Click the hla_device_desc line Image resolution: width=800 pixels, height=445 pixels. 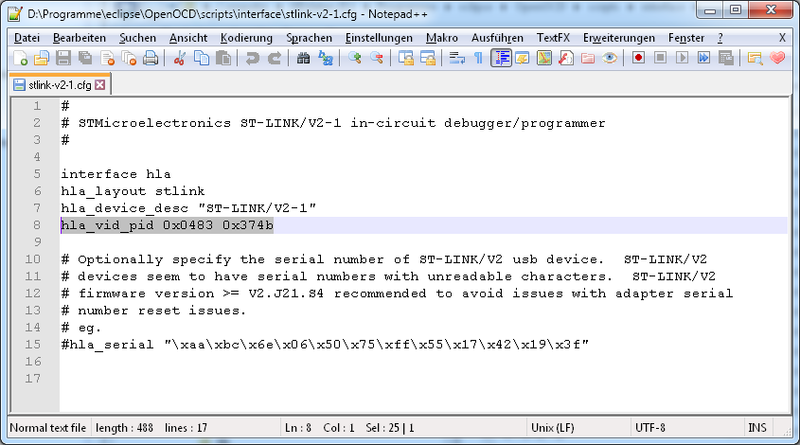tap(189, 208)
